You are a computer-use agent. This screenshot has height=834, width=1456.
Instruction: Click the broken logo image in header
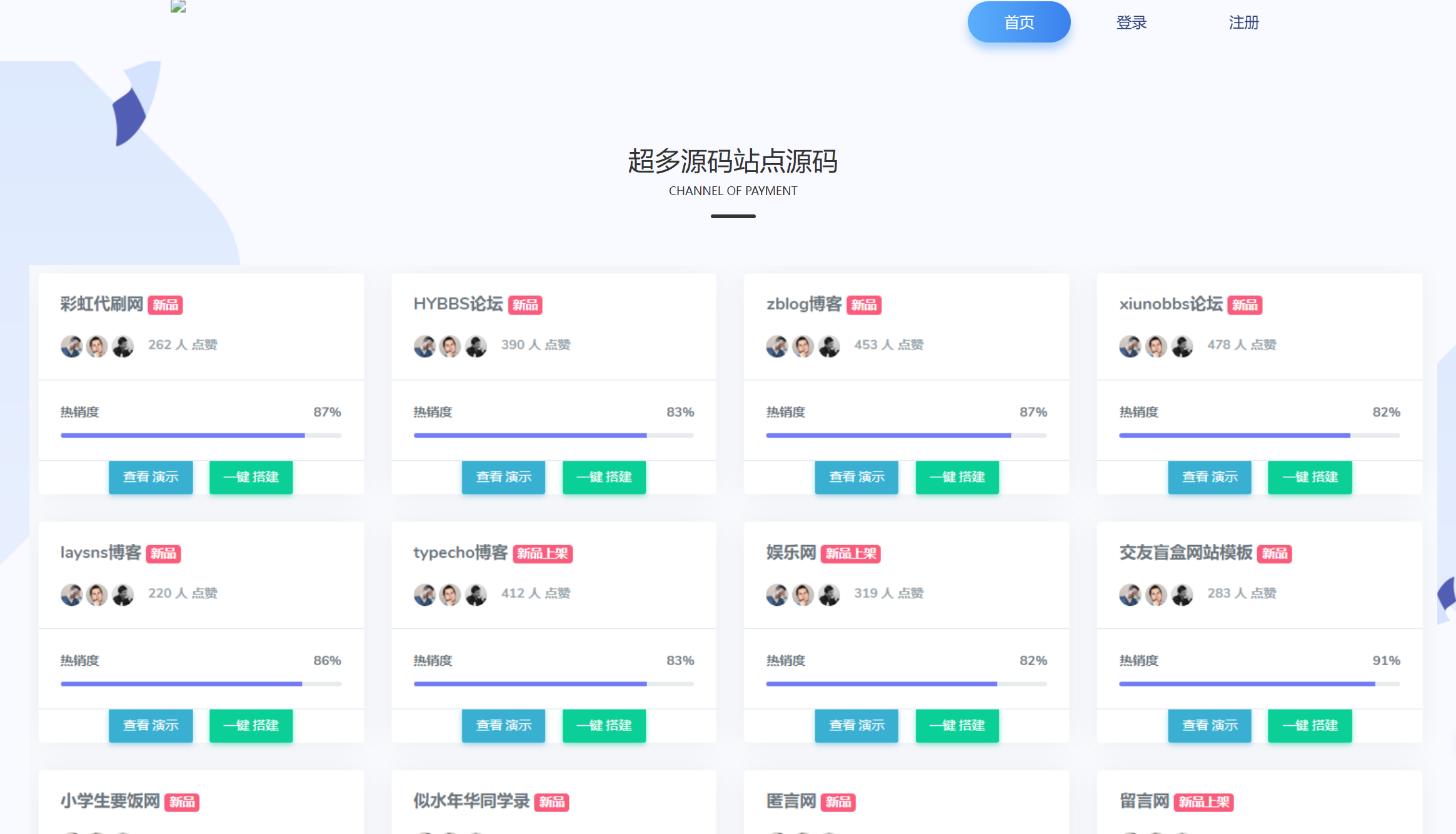(x=178, y=7)
